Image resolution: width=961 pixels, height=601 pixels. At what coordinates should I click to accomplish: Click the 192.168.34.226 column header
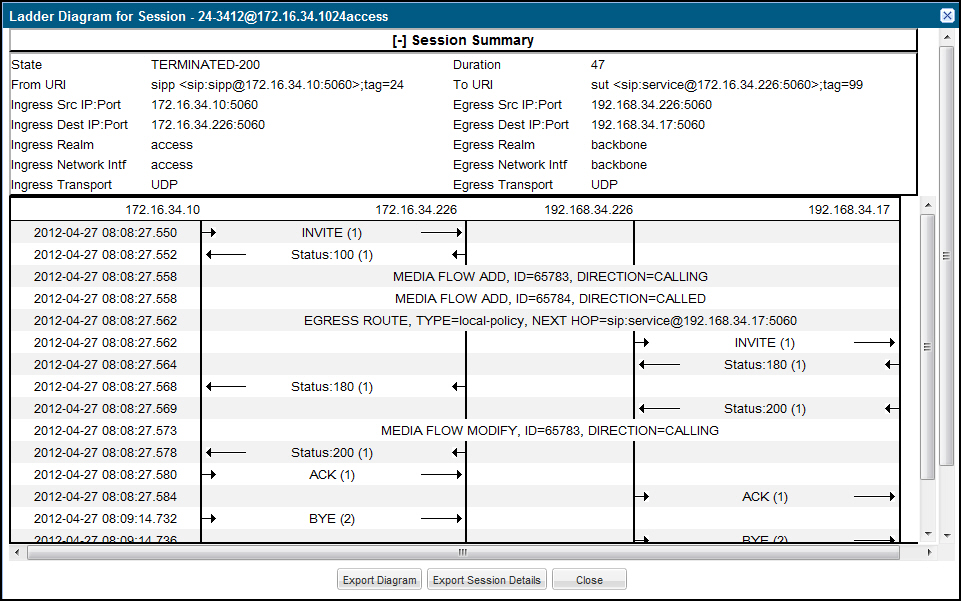[588, 210]
